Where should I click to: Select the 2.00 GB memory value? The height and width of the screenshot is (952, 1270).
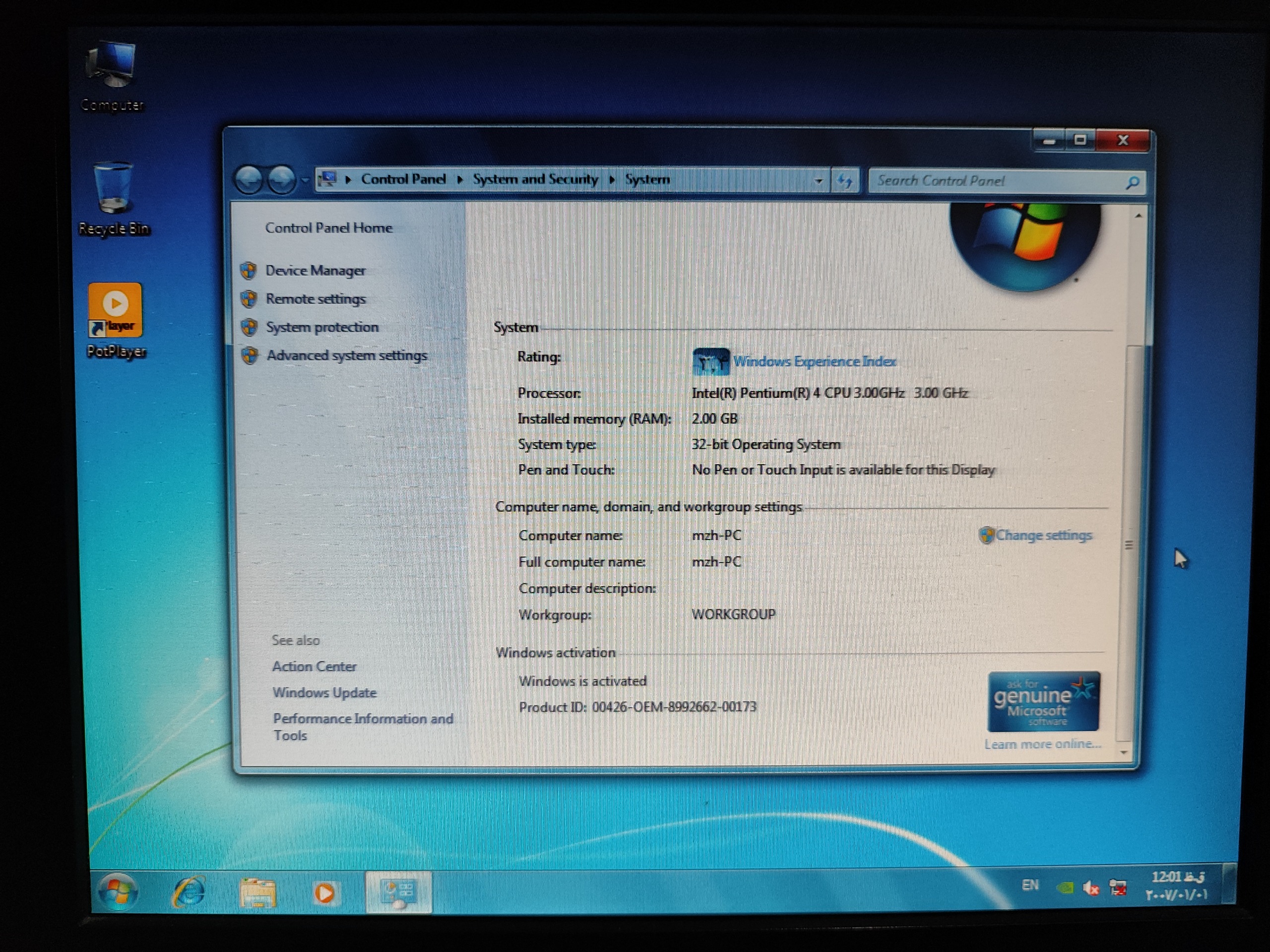click(x=715, y=419)
